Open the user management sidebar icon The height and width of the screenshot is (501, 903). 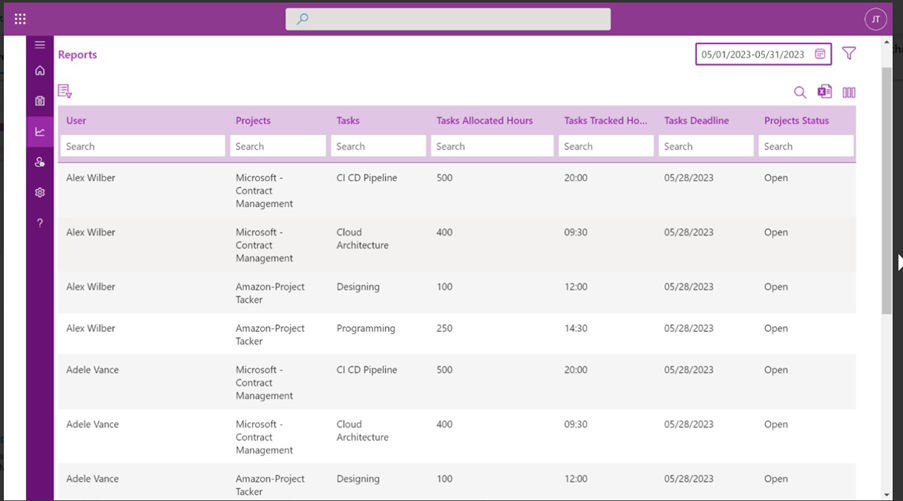click(40, 162)
